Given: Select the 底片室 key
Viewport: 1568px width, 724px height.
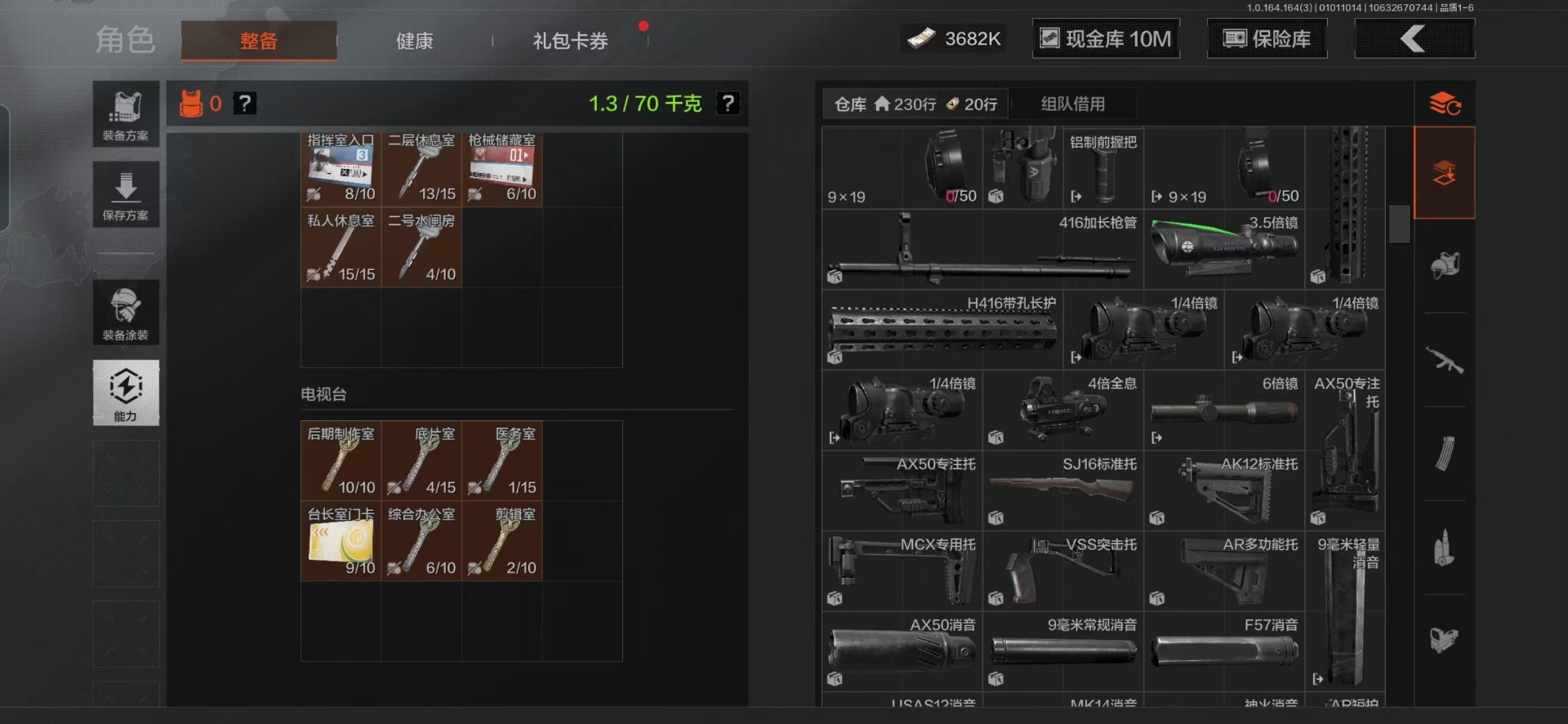Looking at the screenshot, I should click(x=421, y=460).
